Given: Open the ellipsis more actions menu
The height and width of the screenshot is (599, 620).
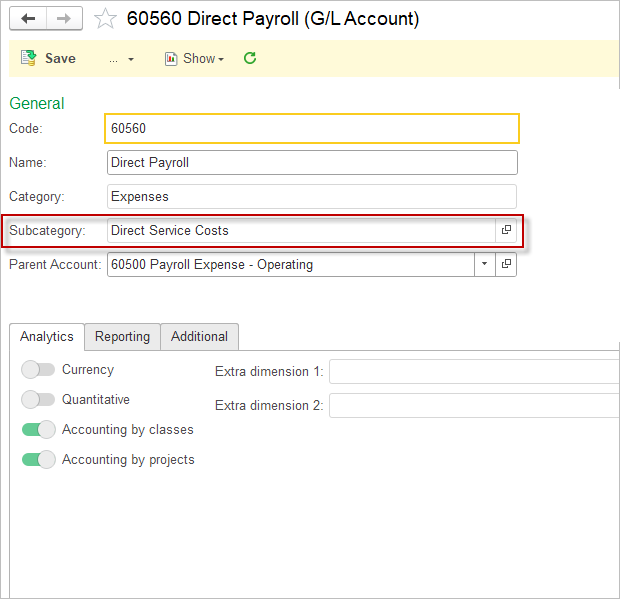Looking at the screenshot, I should pyautogui.click(x=121, y=59).
